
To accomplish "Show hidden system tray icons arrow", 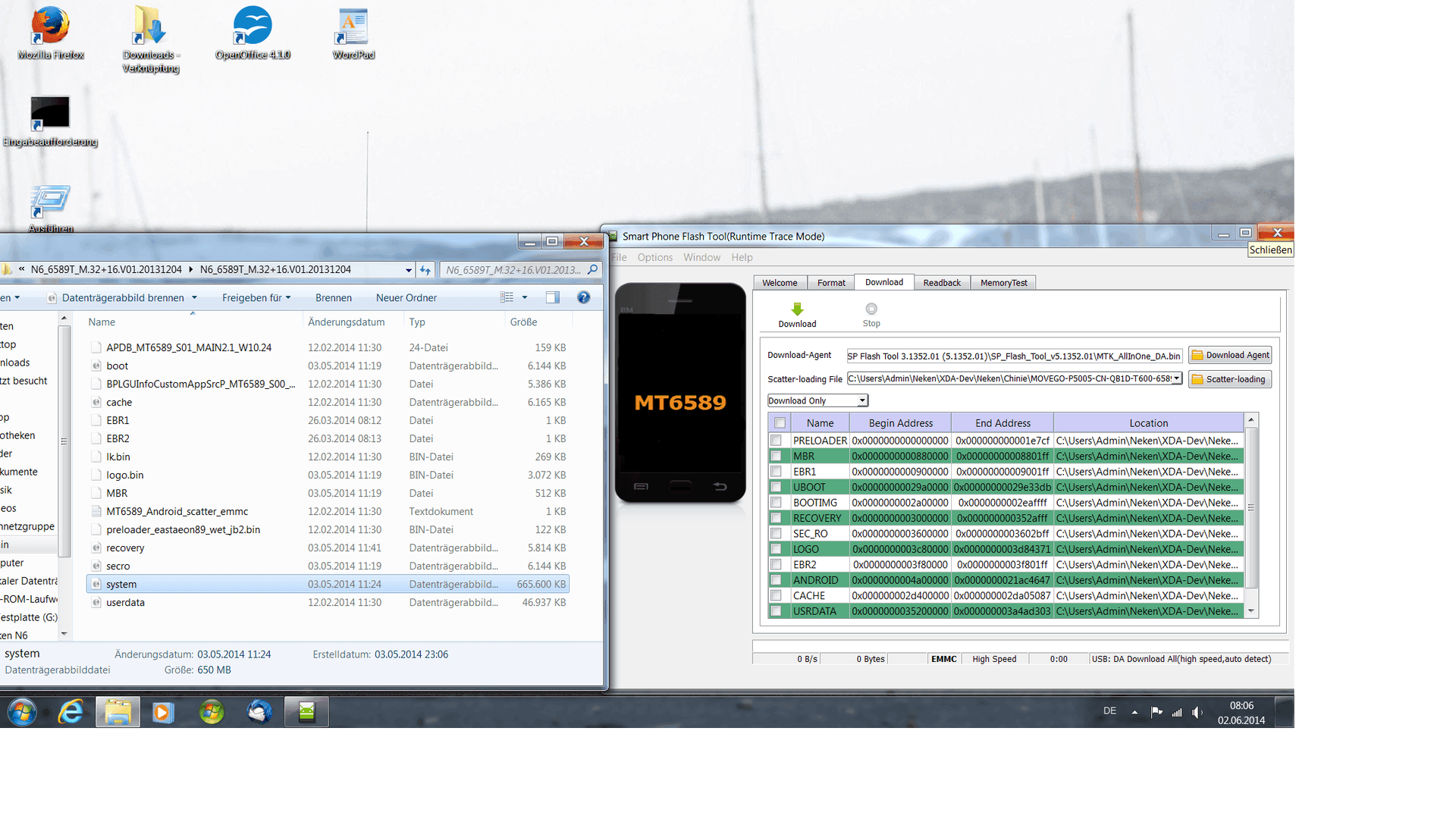I will point(1134,712).
